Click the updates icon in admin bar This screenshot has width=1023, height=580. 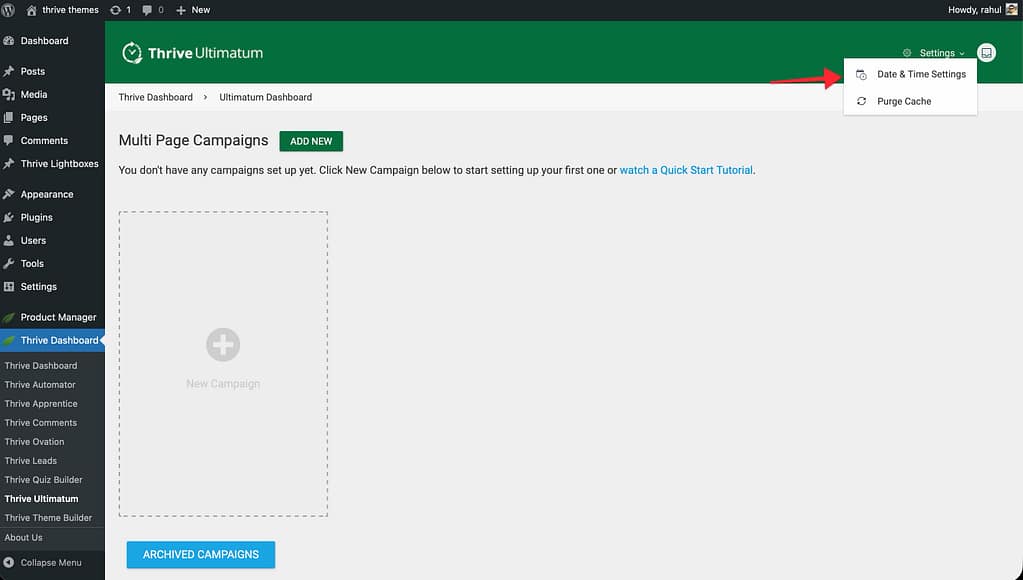(115, 10)
